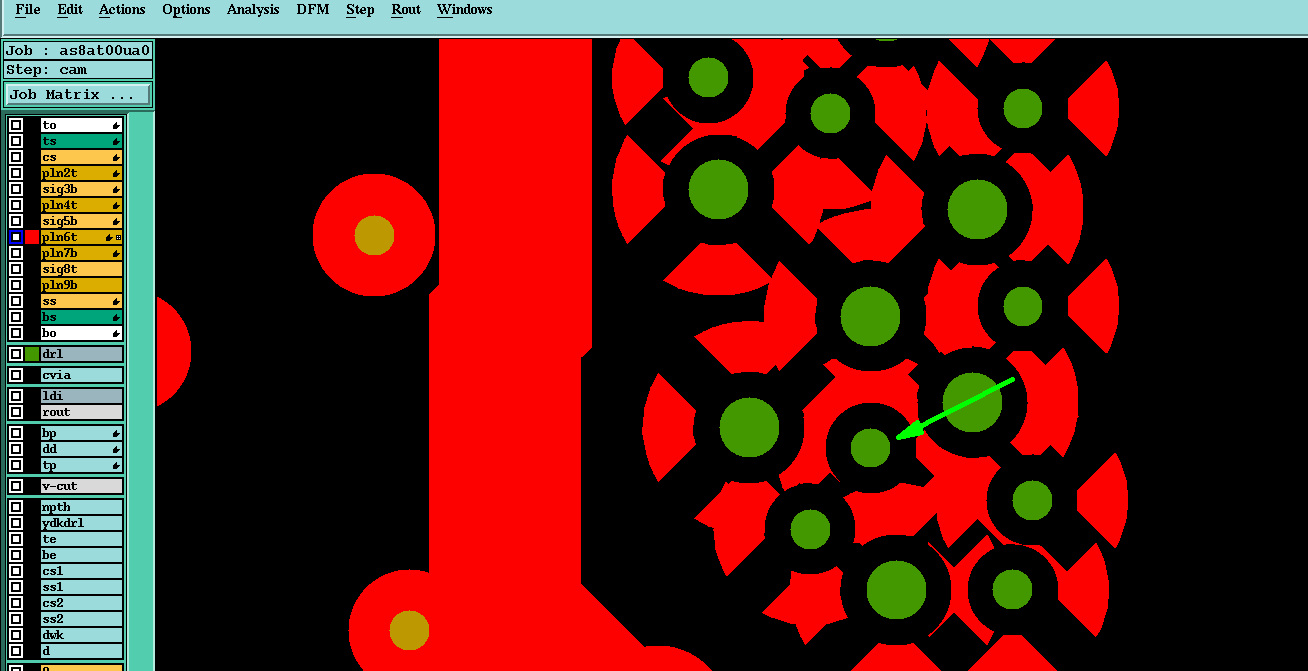1308x671 pixels.
Task: Click the hand icon on the bo layer
Action: pos(116,333)
